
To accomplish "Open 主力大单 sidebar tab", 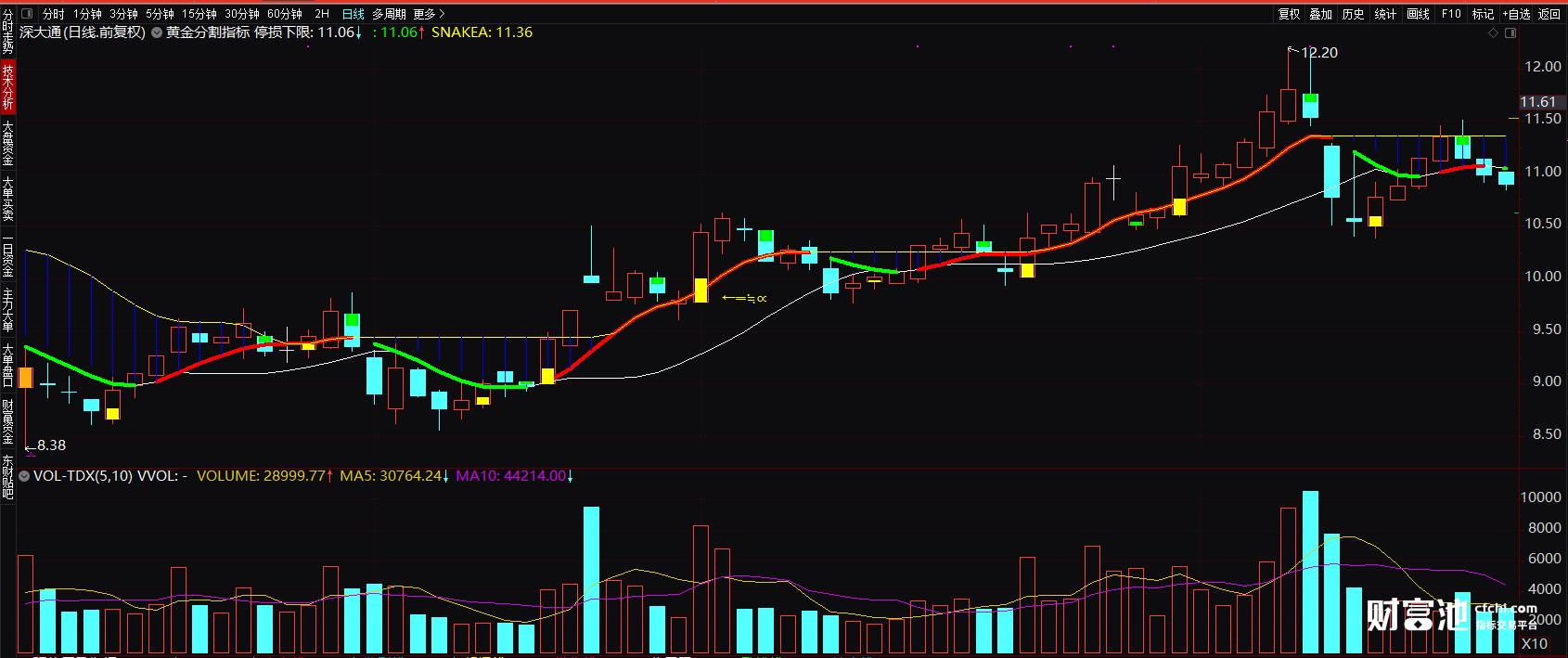I will click(x=7, y=310).
